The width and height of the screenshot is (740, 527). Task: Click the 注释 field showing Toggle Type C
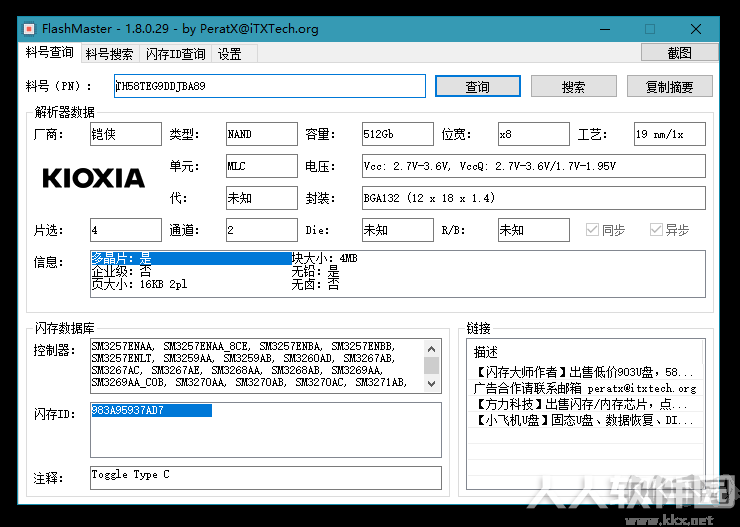266,478
